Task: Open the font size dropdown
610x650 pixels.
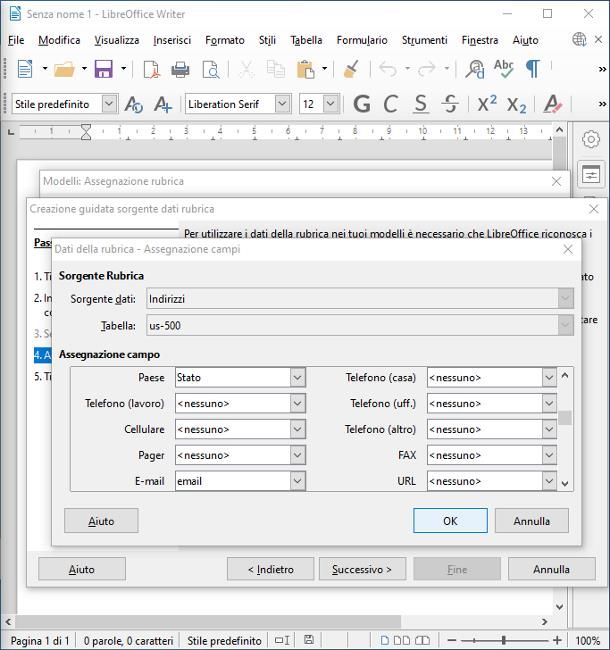Action: coord(330,104)
